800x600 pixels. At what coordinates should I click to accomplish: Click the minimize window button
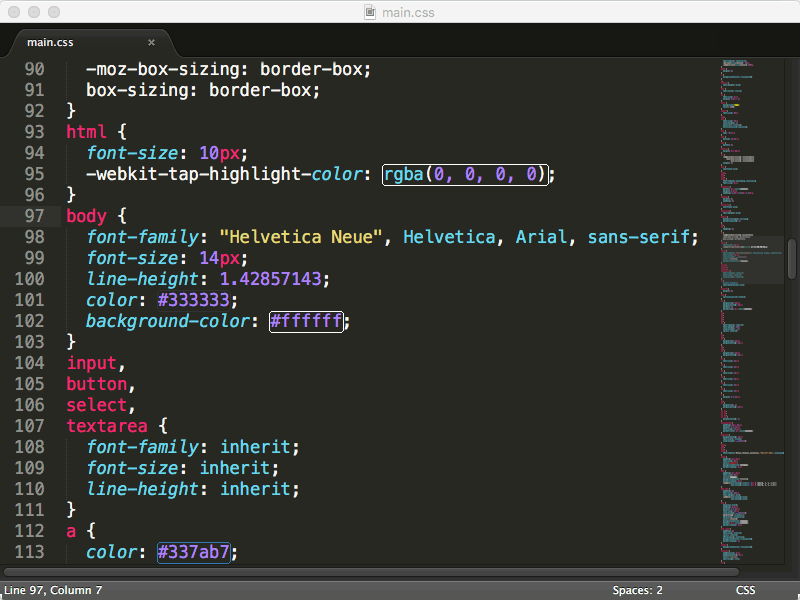[34, 12]
